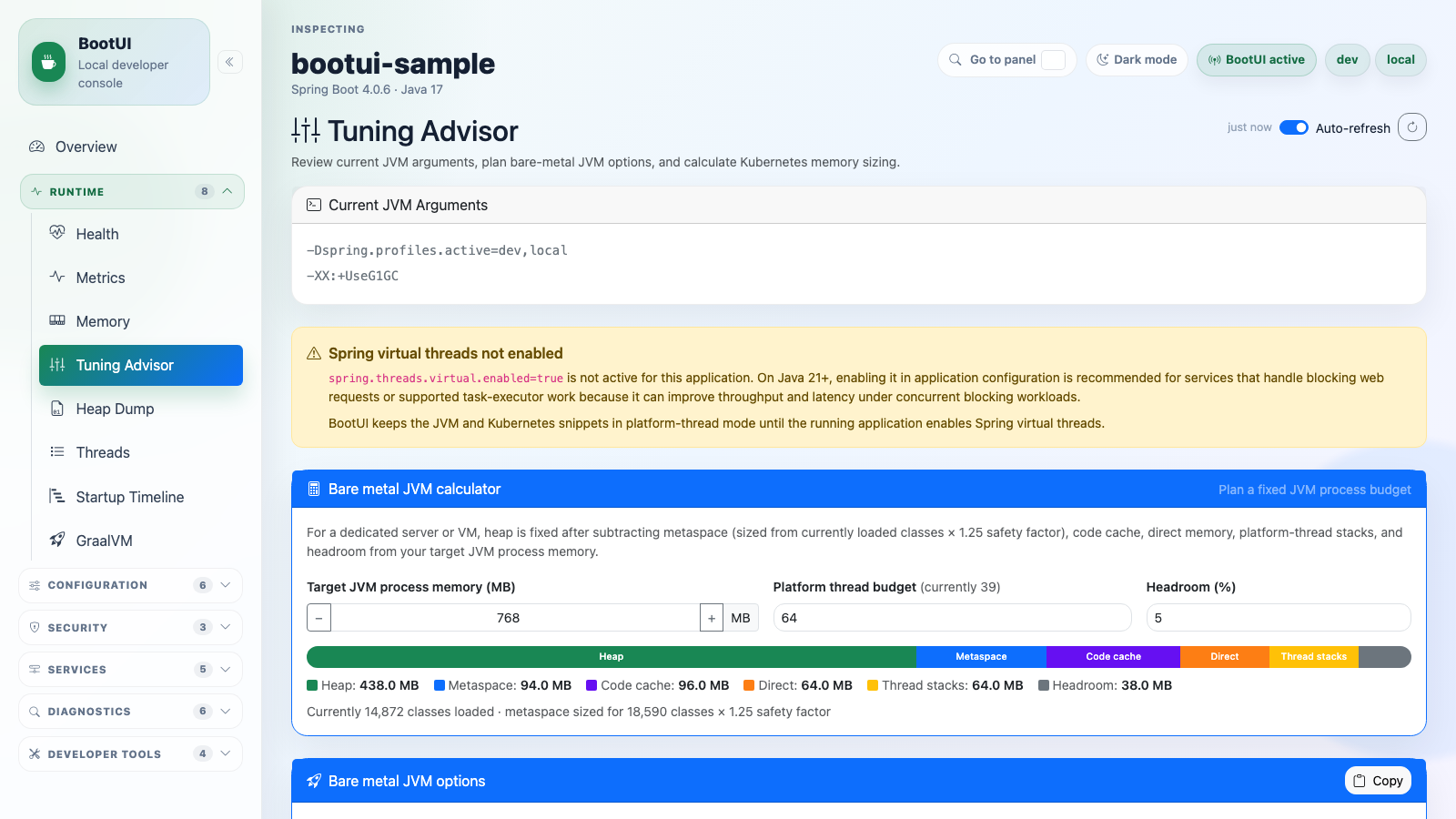Click the Tuning Advisor sliders icon in sidebar

pos(57,365)
